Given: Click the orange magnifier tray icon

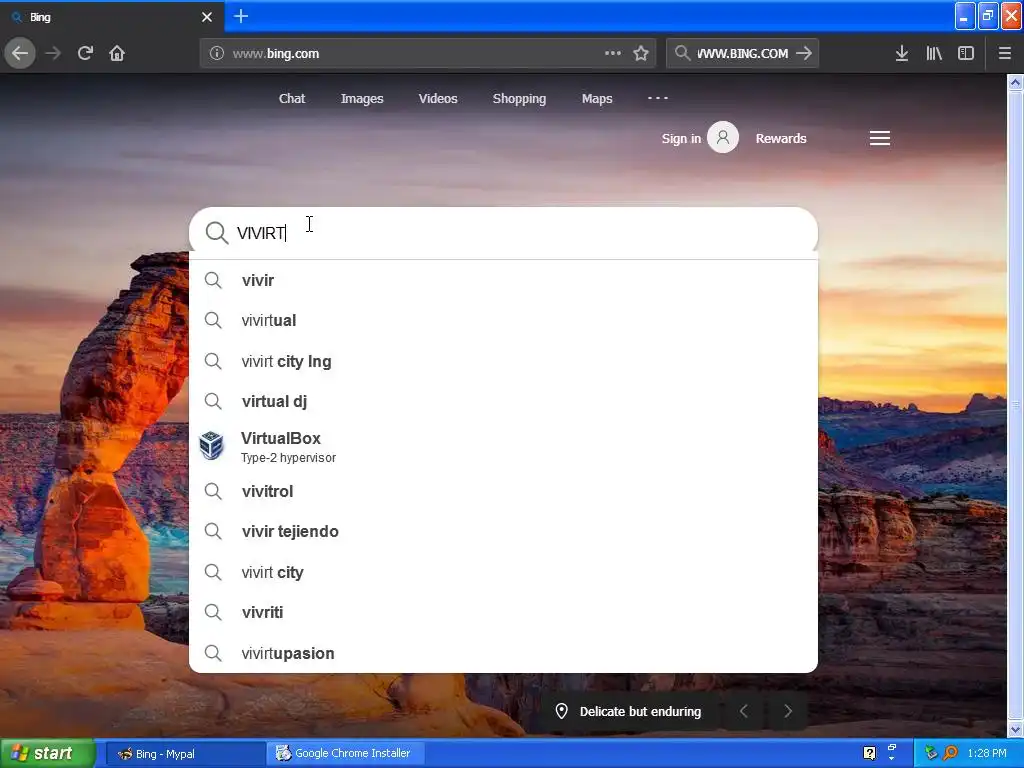Looking at the screenshot, I should [950, 753].
